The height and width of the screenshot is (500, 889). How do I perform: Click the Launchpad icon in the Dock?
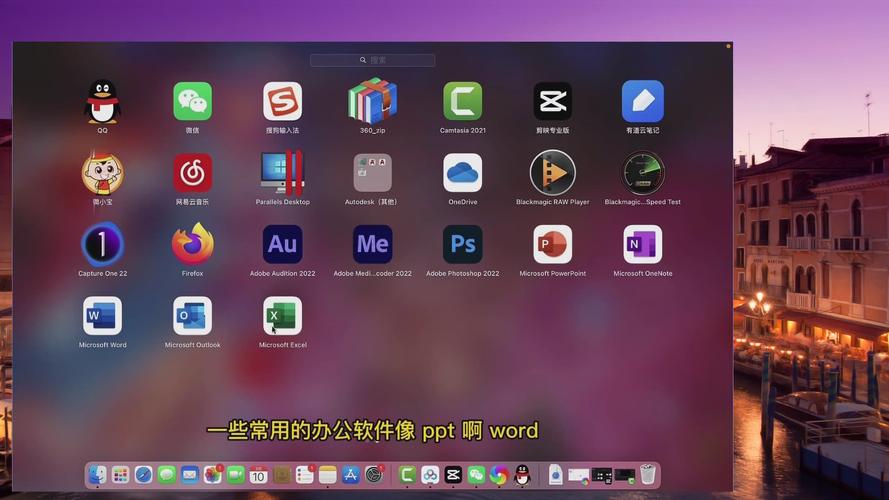(121, 475)
